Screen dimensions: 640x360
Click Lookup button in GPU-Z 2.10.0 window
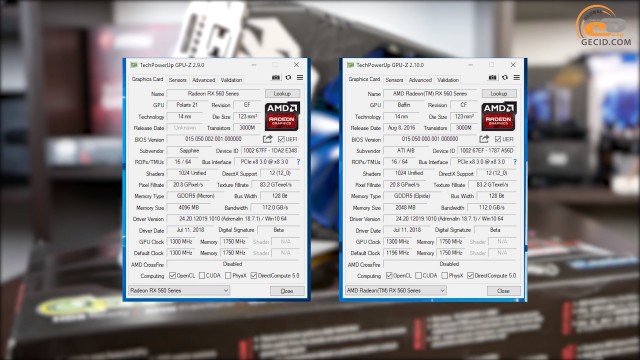(x=499, y=94)
